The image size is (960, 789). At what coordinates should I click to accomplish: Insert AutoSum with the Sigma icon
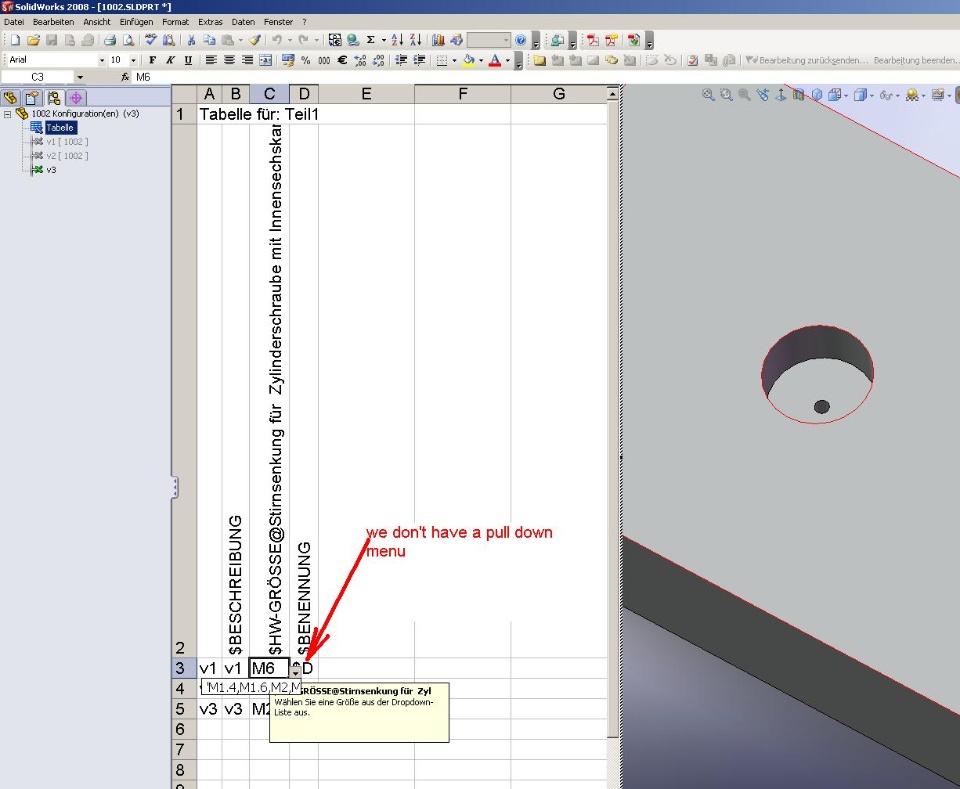tap(370, 40)
